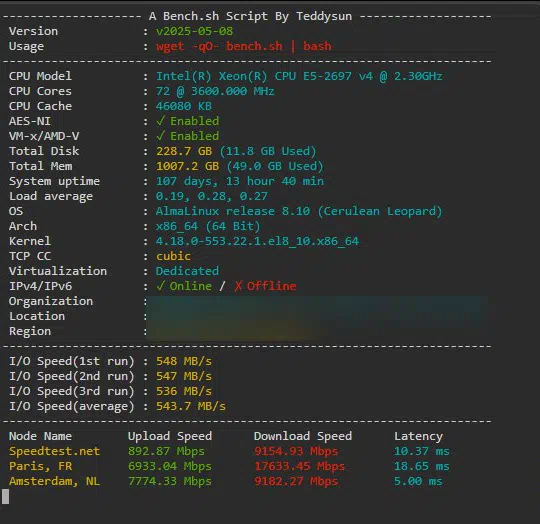Click the kernel version string

point(257,241)
